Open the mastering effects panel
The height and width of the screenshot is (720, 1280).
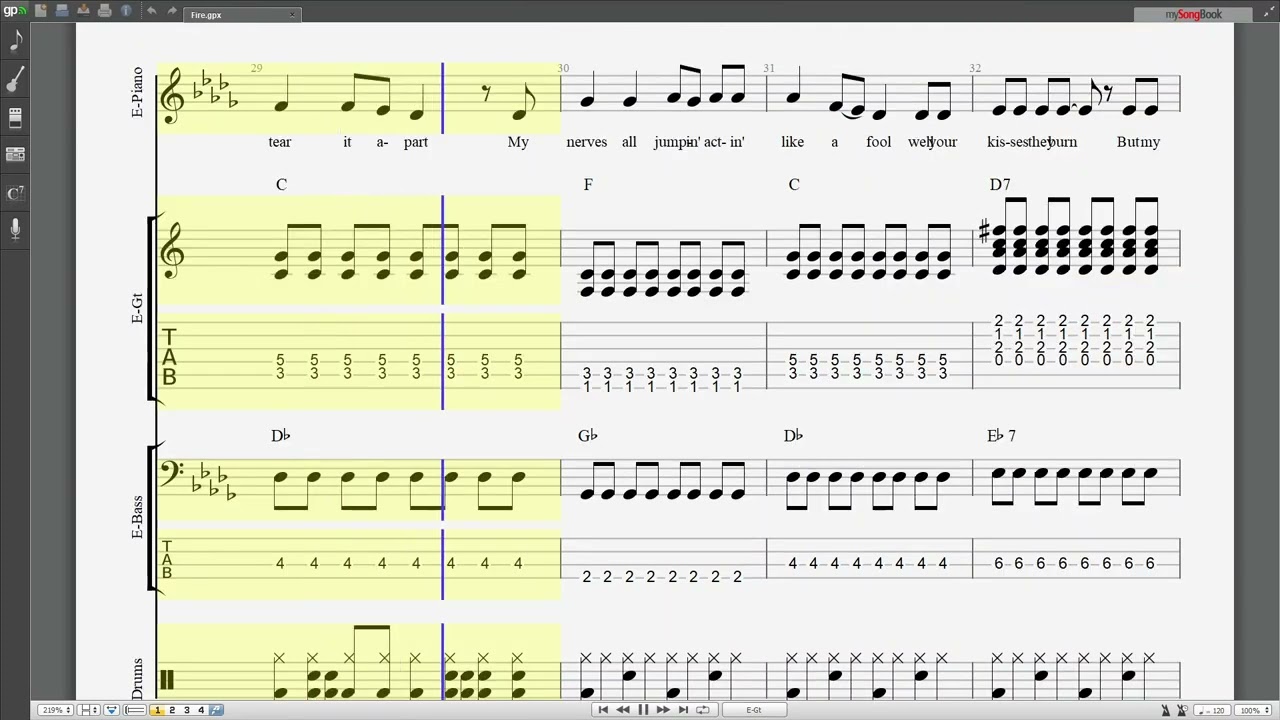(15, 118)
